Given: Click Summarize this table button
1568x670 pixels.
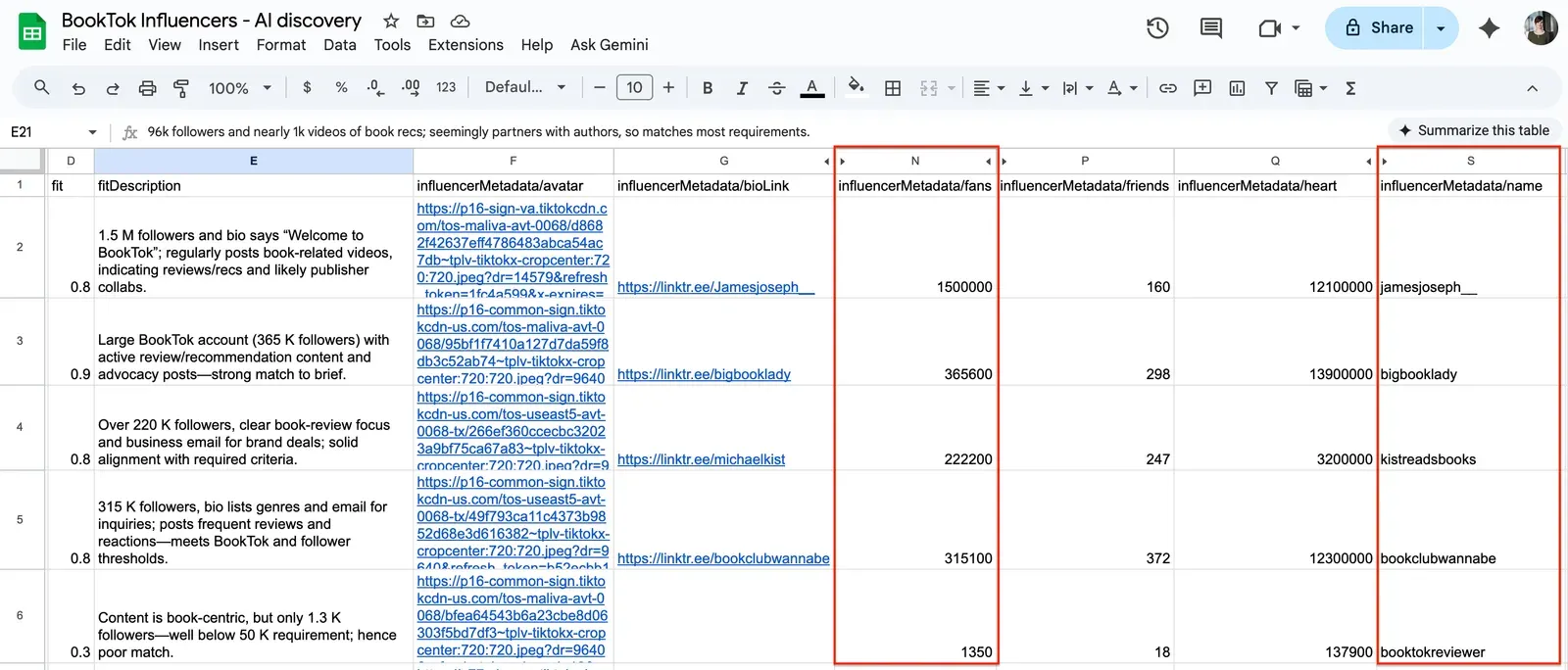Looking at the screenshot, I should click(x=1474, y=130).
